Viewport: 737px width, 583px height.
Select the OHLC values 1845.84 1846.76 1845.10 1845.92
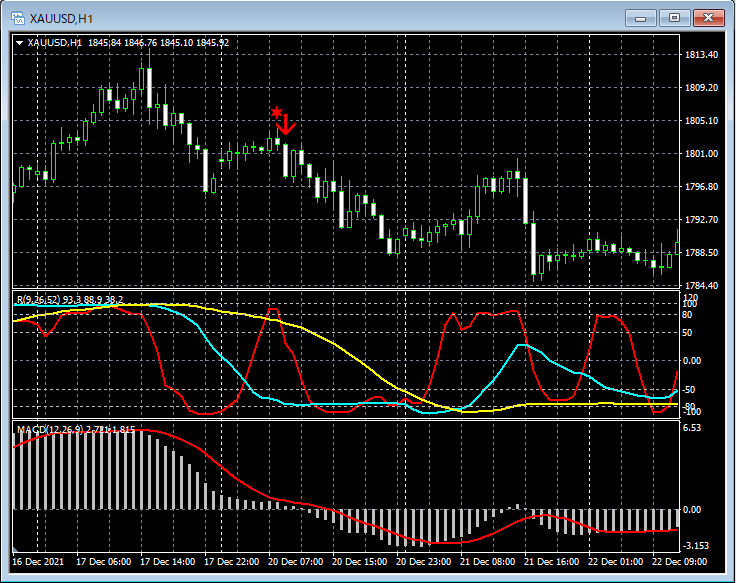[158, 43]
